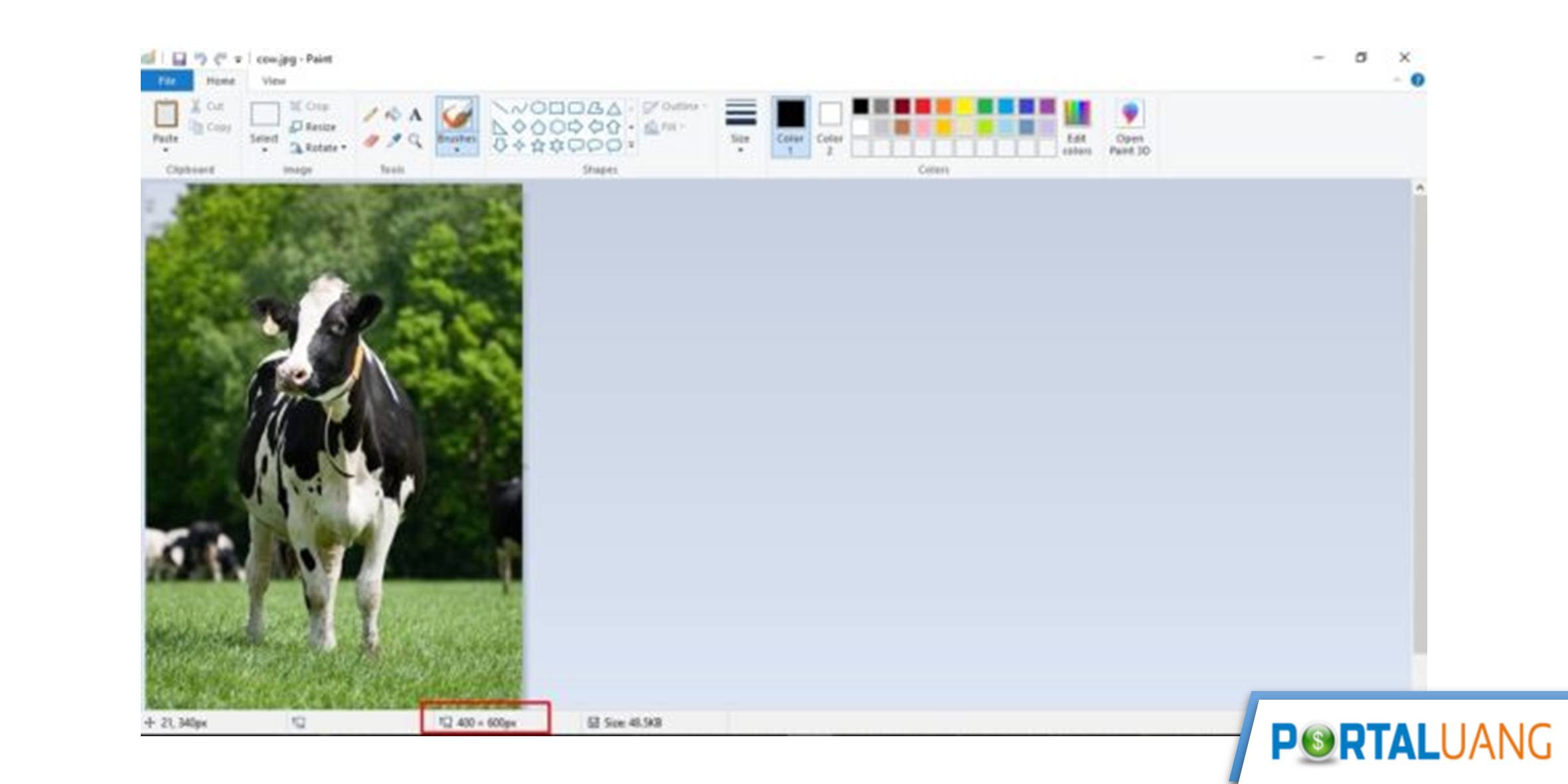1568x784 pixels.
Task: Pick the orange color swatch
Action: 943,106
